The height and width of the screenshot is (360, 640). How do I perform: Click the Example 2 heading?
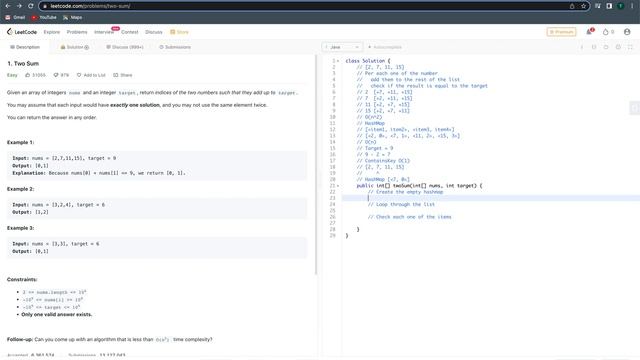pyautogui.click(x=20, y=189)
